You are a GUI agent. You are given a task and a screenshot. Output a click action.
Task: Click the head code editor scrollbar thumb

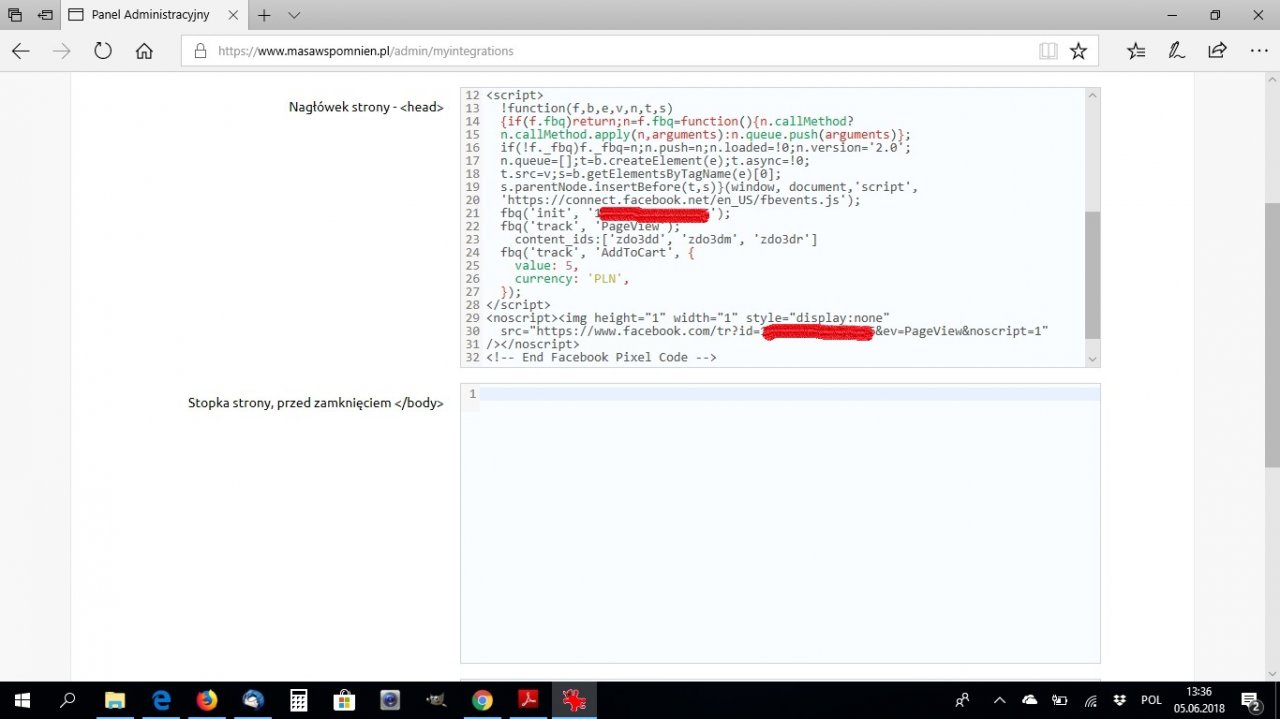coord(1092,275)
